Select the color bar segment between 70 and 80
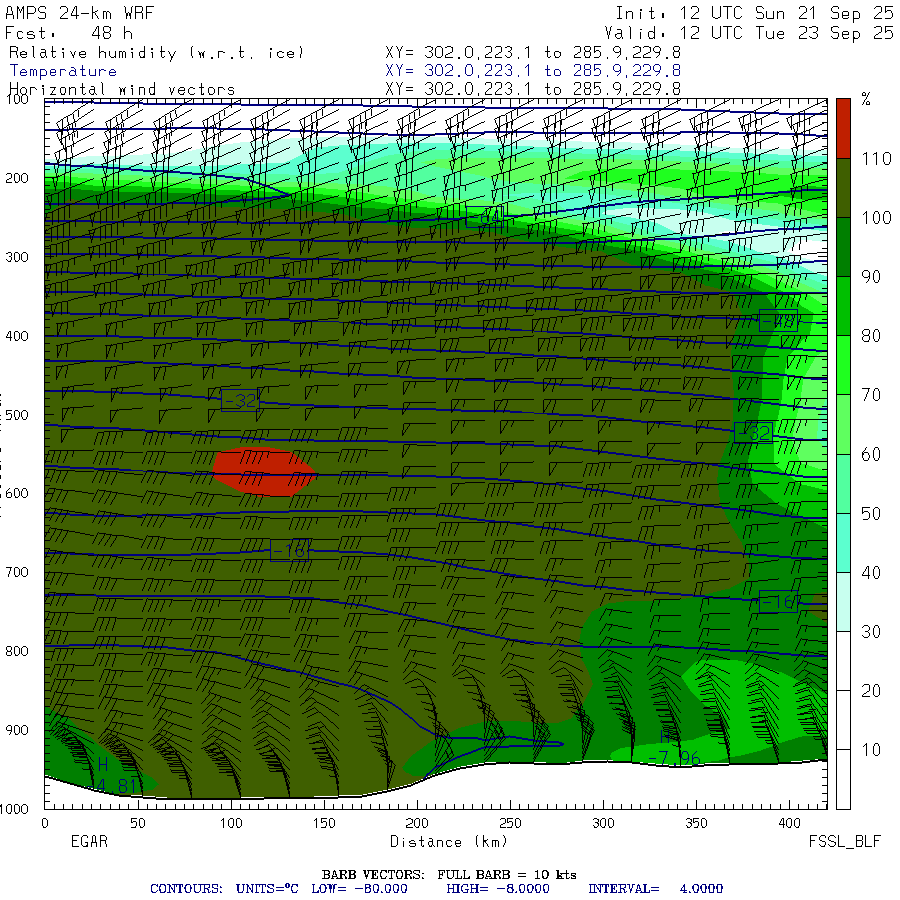Viewport: 900px width, 900px height. pos(843,365)
